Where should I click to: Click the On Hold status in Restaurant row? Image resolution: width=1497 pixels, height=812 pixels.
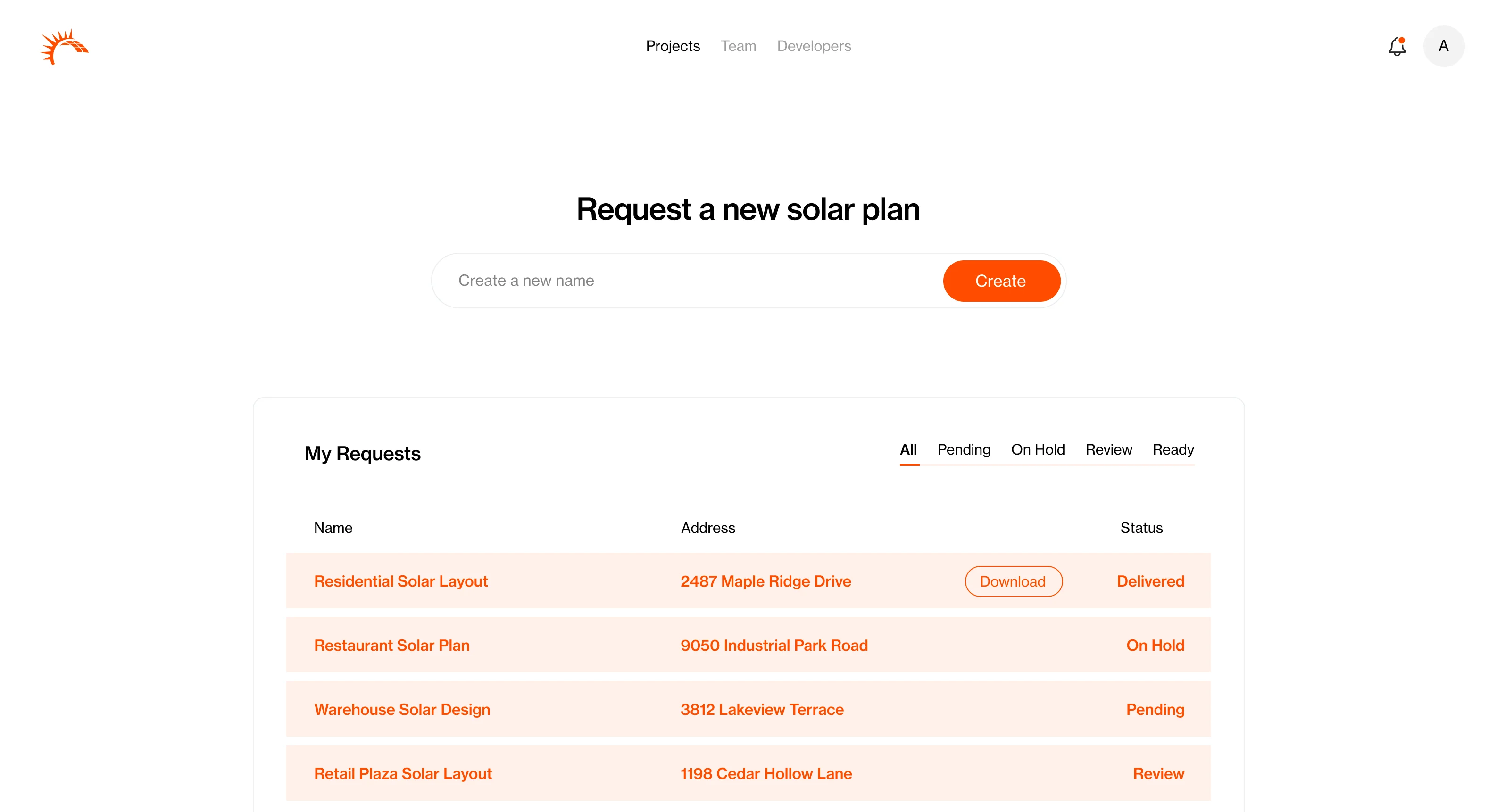(x=1155, y=645)
